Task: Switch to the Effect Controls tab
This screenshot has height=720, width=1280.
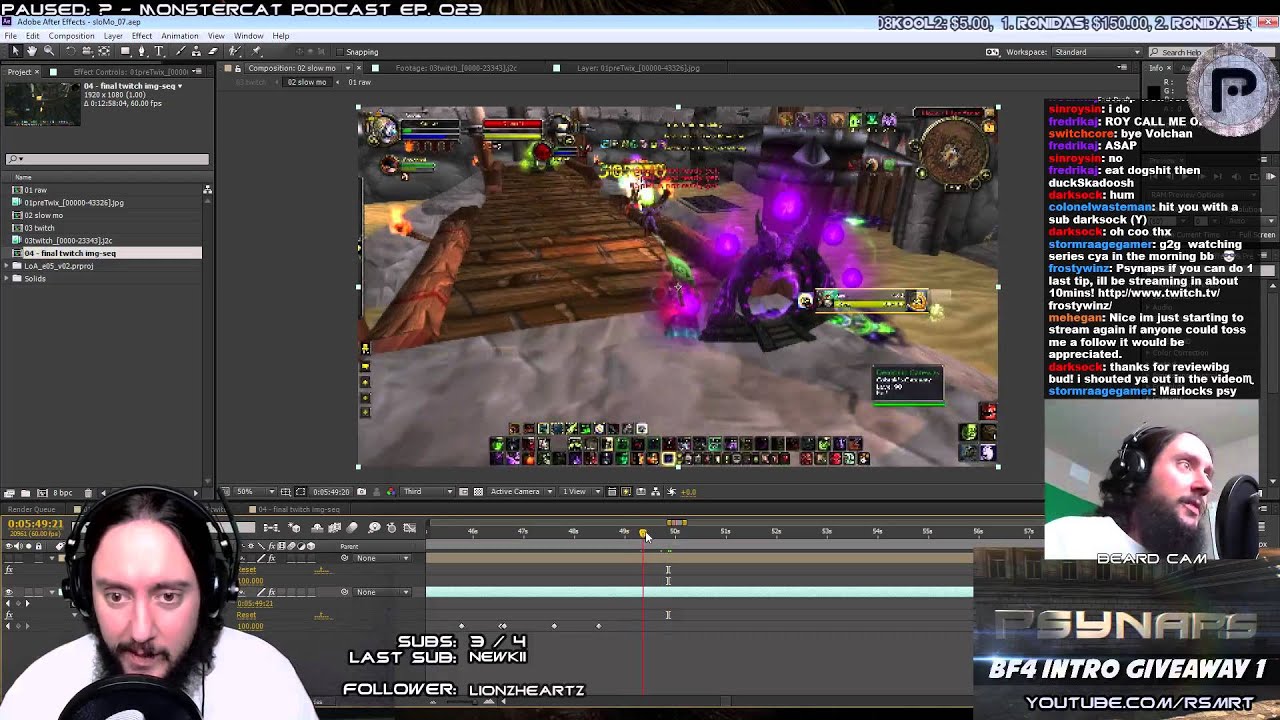Action: (x=130, y=72)
